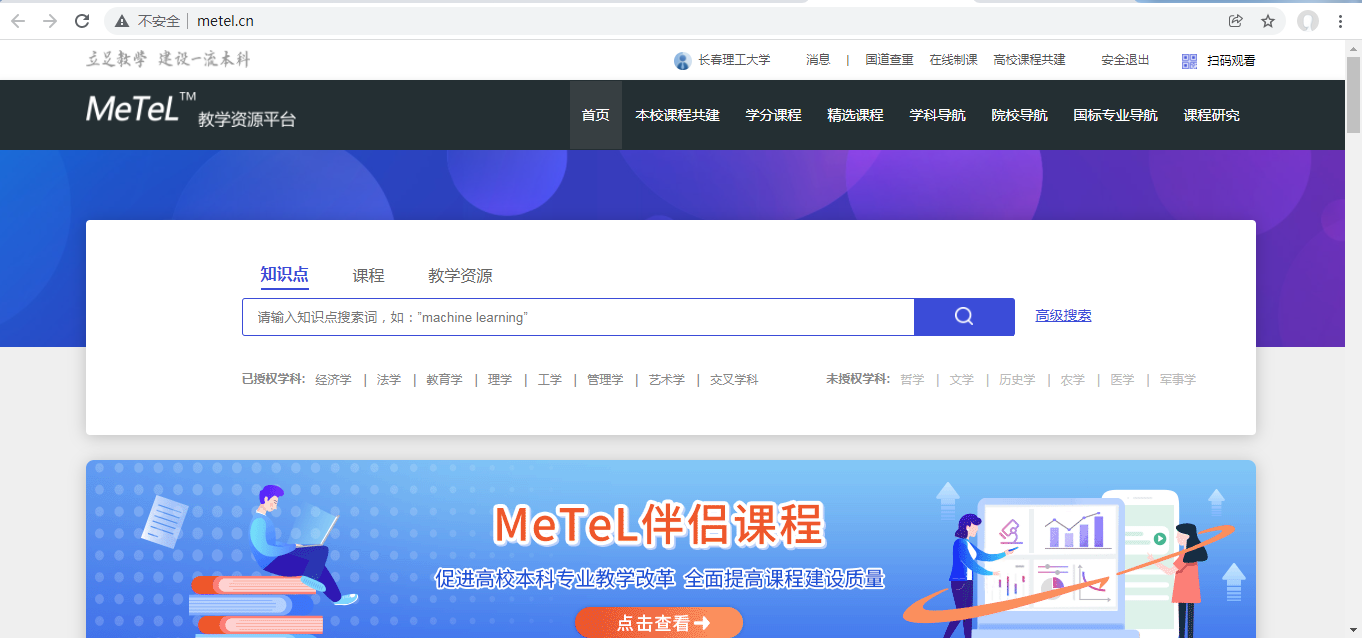The width and height of the screenshot is (1362, 638).
Task: Click the unauthorized 军事学 discipline
Action: point(1178,380)
